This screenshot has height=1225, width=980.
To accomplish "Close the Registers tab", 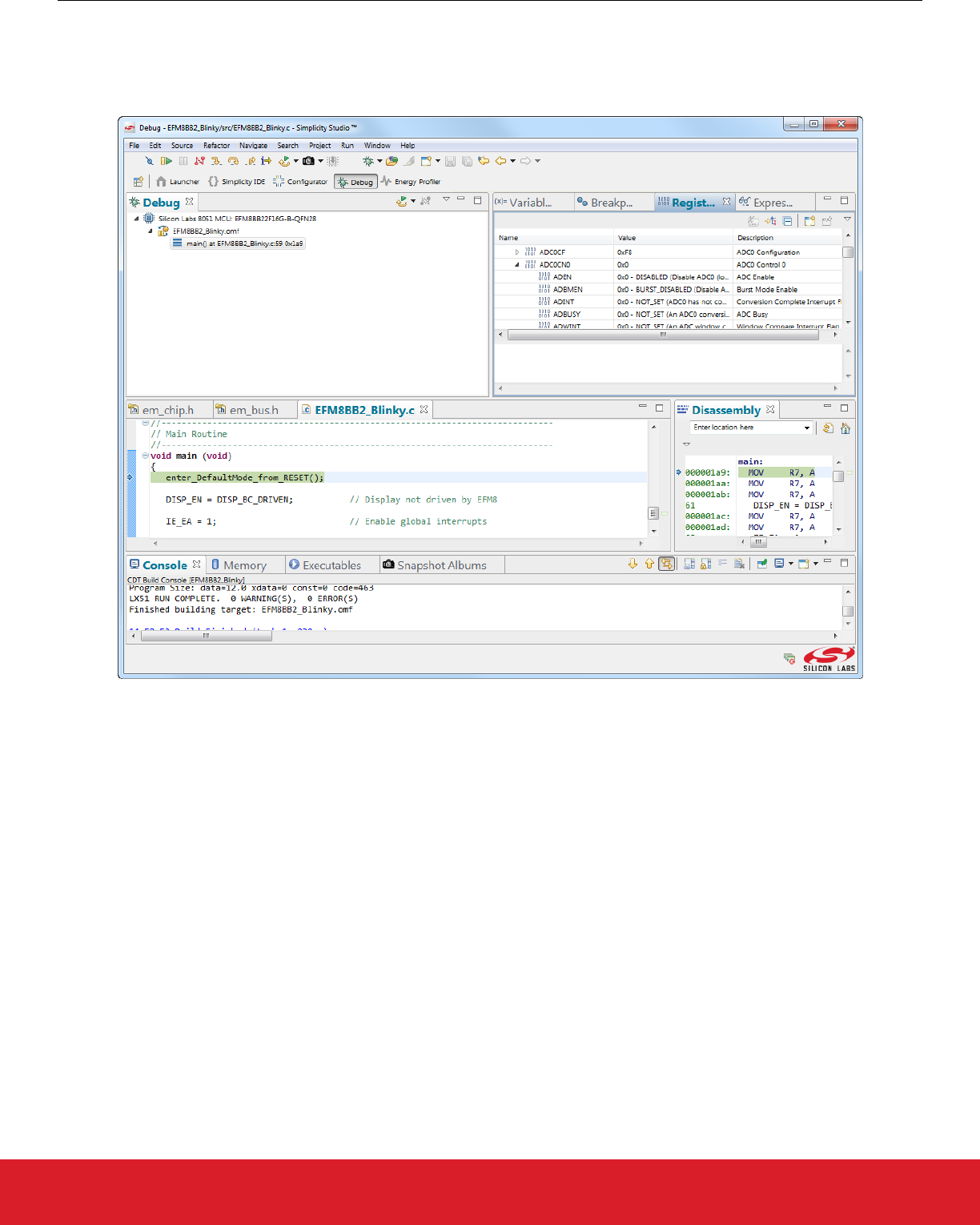I will (x=726, y=202).
